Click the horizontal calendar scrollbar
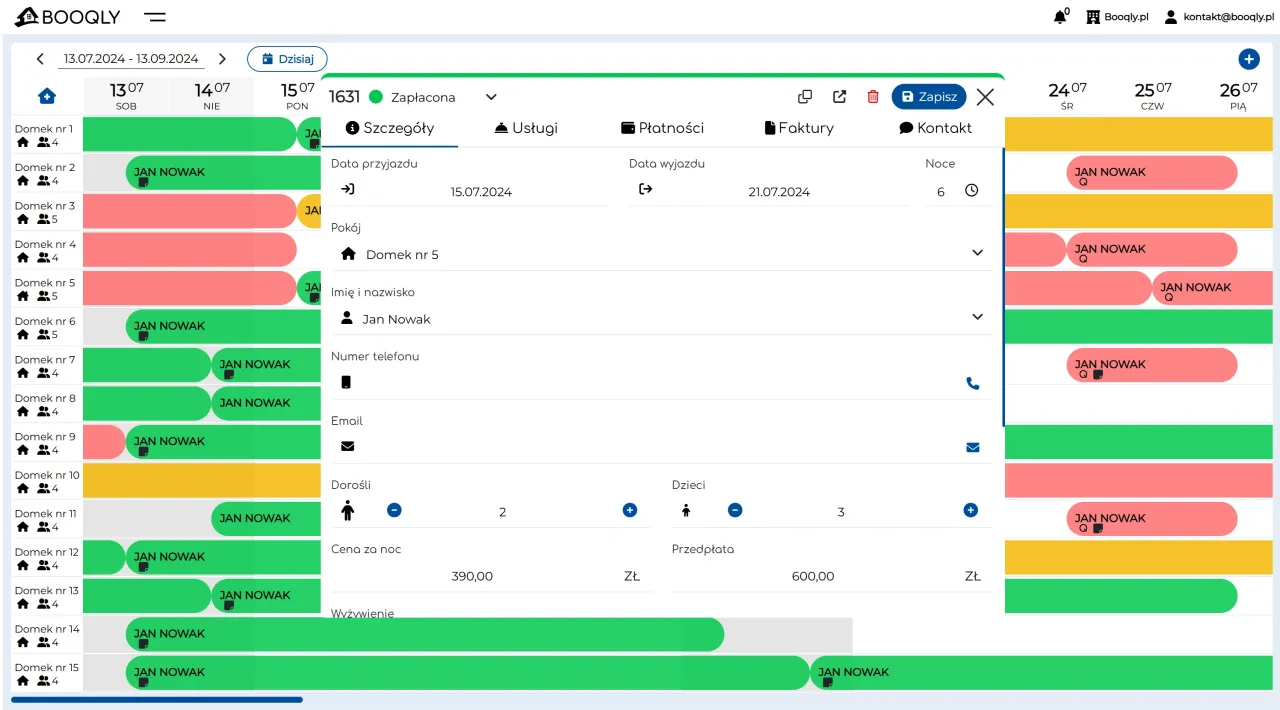 [157, 700]
